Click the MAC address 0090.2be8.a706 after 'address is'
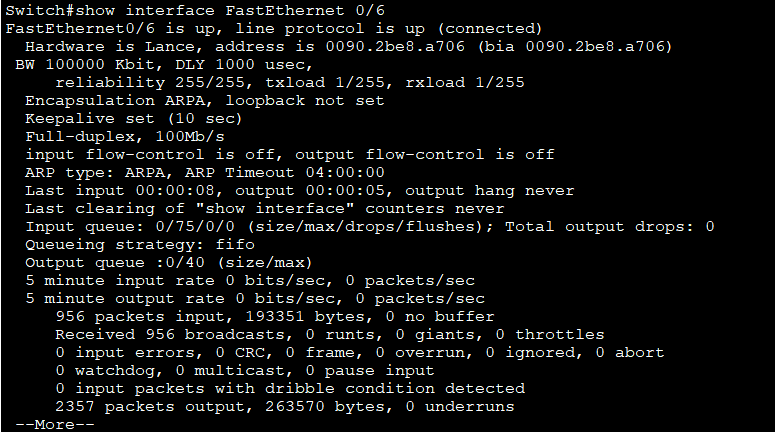Image resolution: width=776 pixels, height=432 pixels. tap(395, 47)
